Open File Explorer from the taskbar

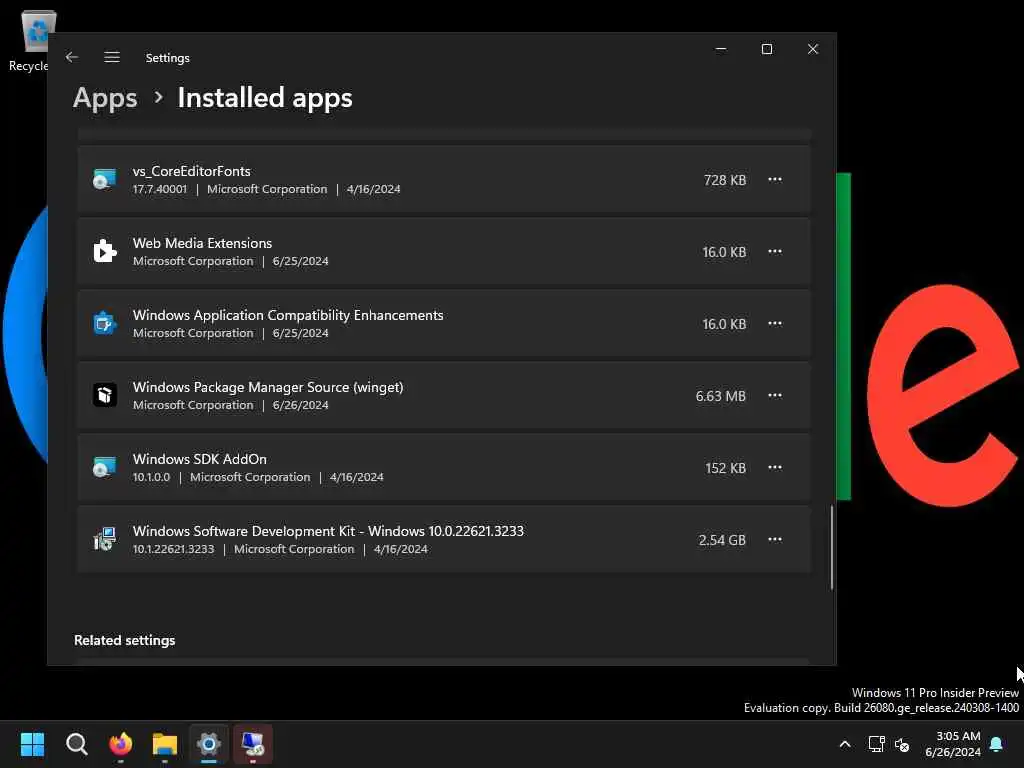point(165,744)
